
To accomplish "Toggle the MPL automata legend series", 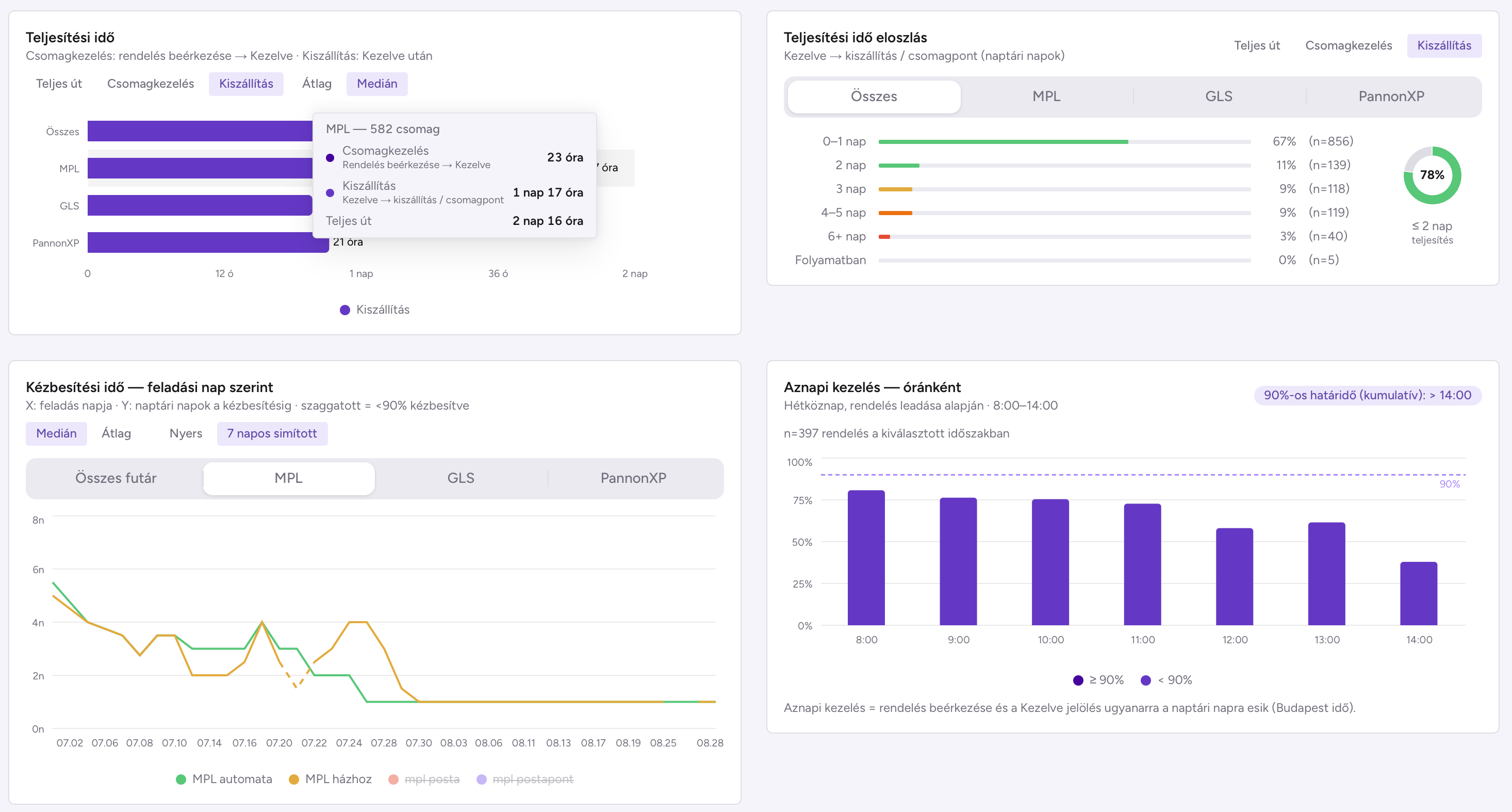I will click(x=224, y=779).
